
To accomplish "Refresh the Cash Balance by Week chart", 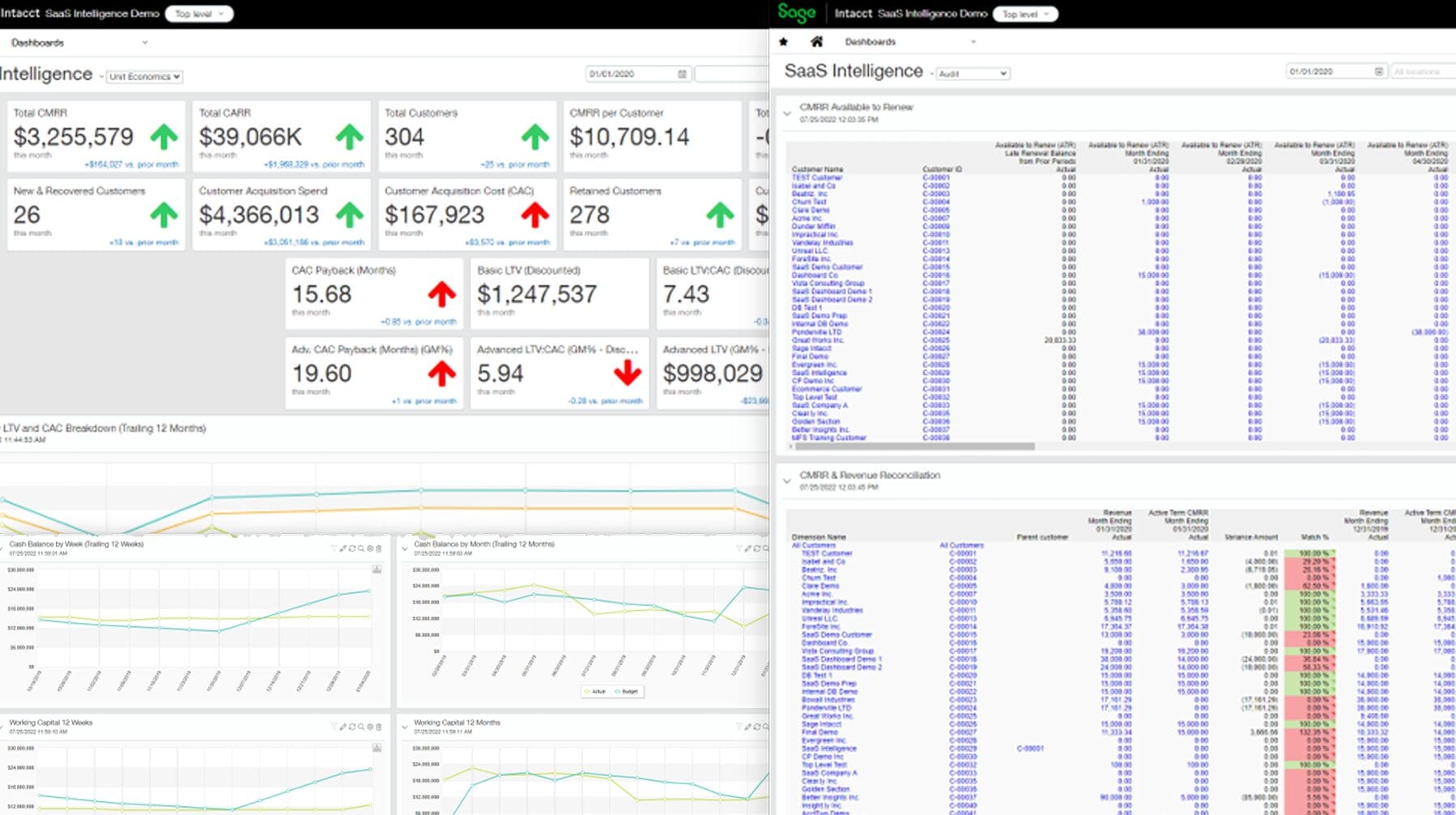I will (352, 548).
